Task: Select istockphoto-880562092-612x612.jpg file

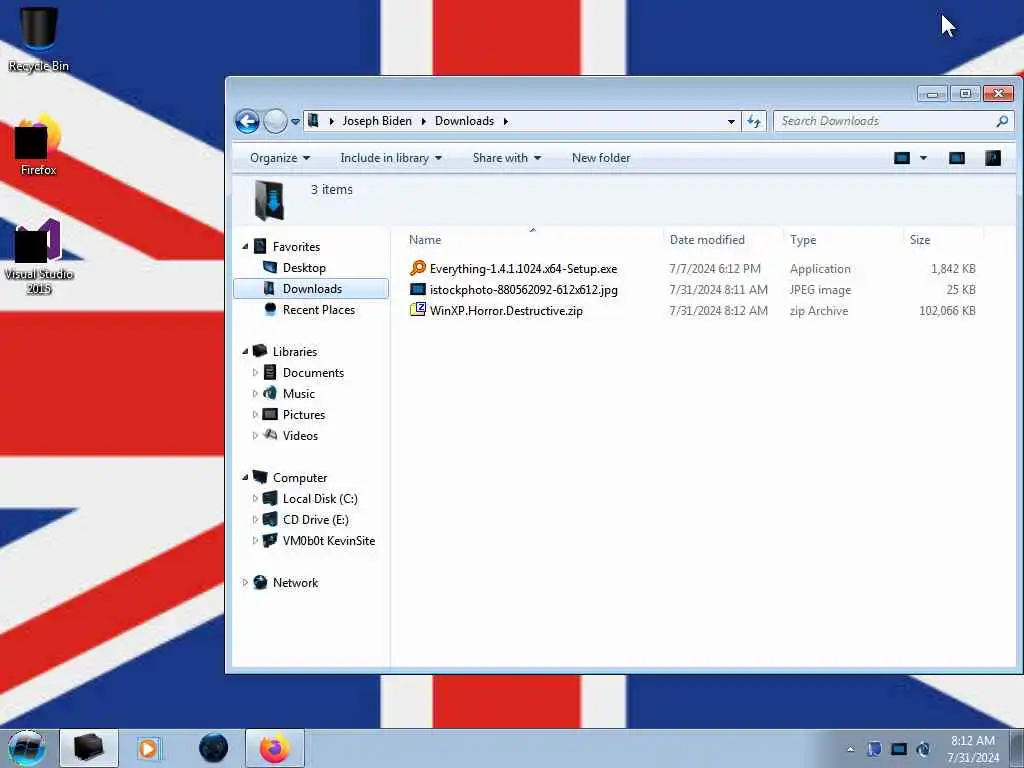Action: pyautogui.click(x=523, y=289)
